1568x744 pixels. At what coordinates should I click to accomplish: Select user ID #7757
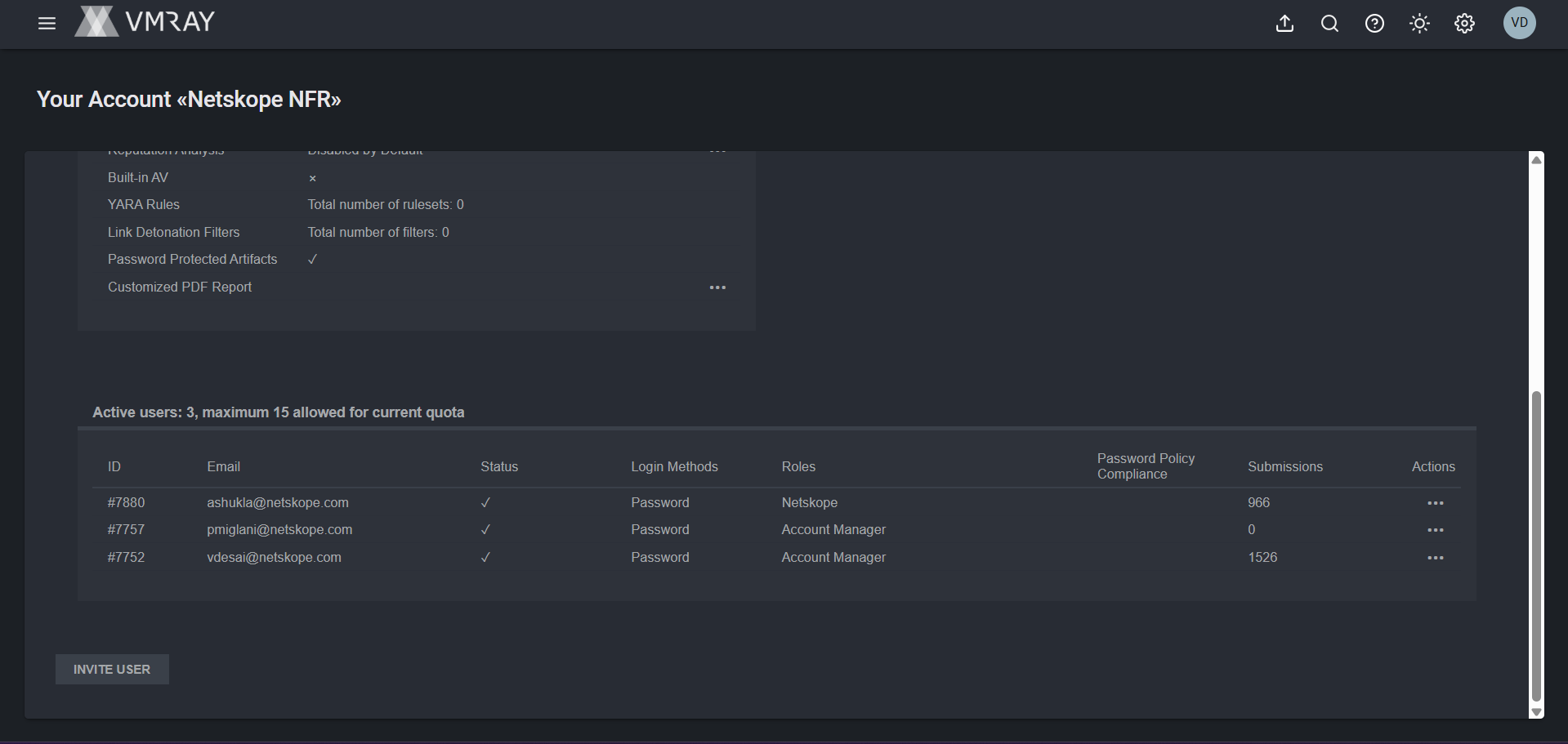coord(126,529)
